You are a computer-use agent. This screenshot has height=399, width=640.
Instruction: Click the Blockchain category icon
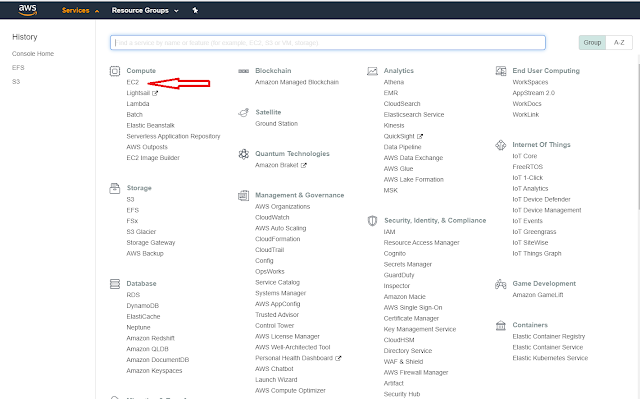tap(243, 71)
